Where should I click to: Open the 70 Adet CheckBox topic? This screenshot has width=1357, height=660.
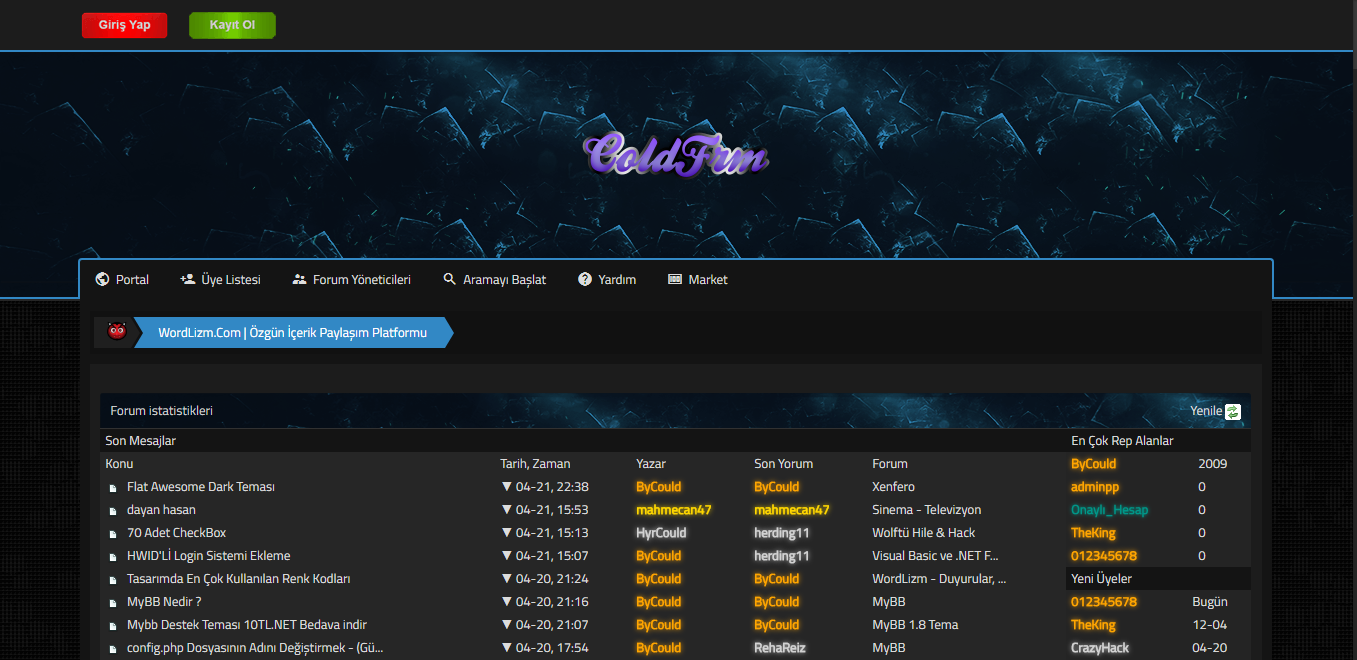pos(176,533)
